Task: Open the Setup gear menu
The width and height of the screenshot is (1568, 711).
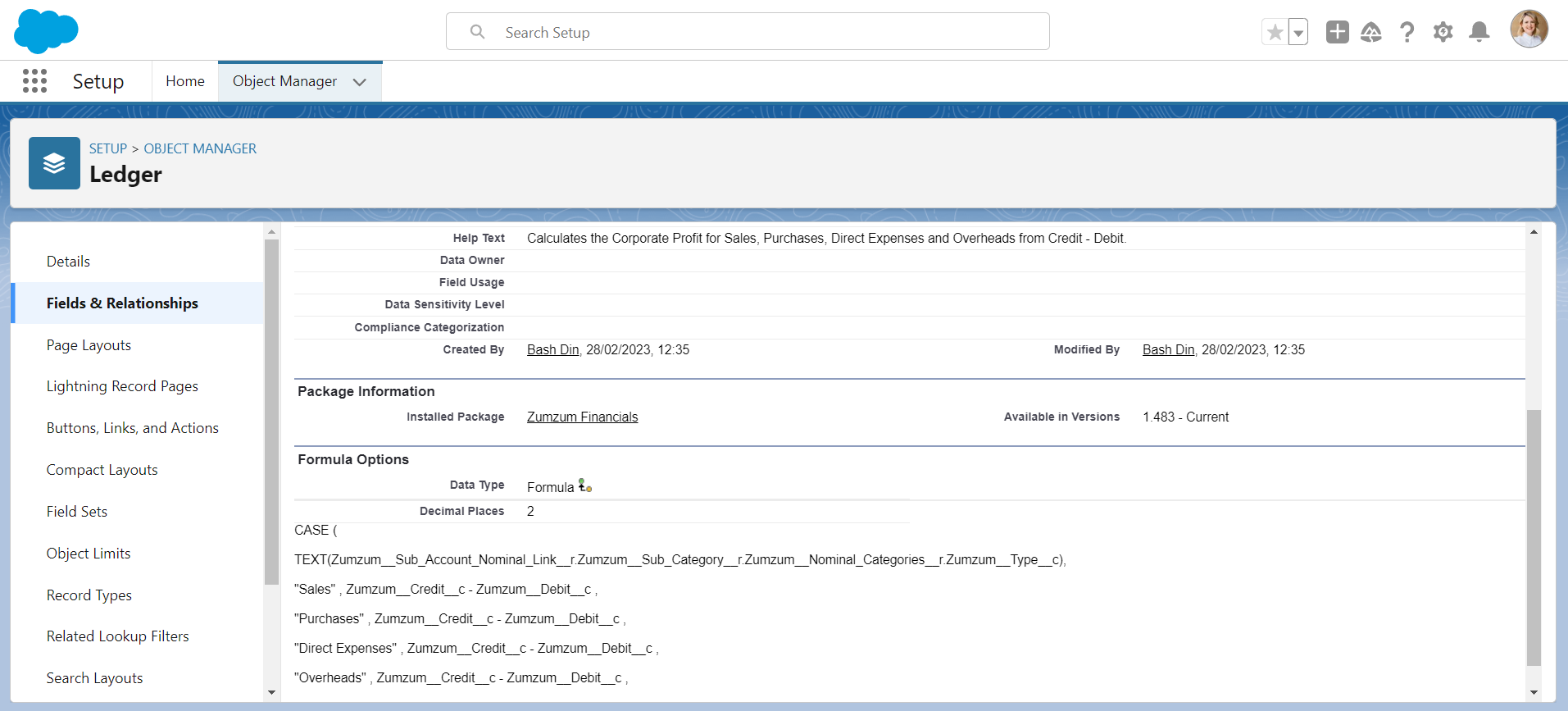Action: point(1443,32)
